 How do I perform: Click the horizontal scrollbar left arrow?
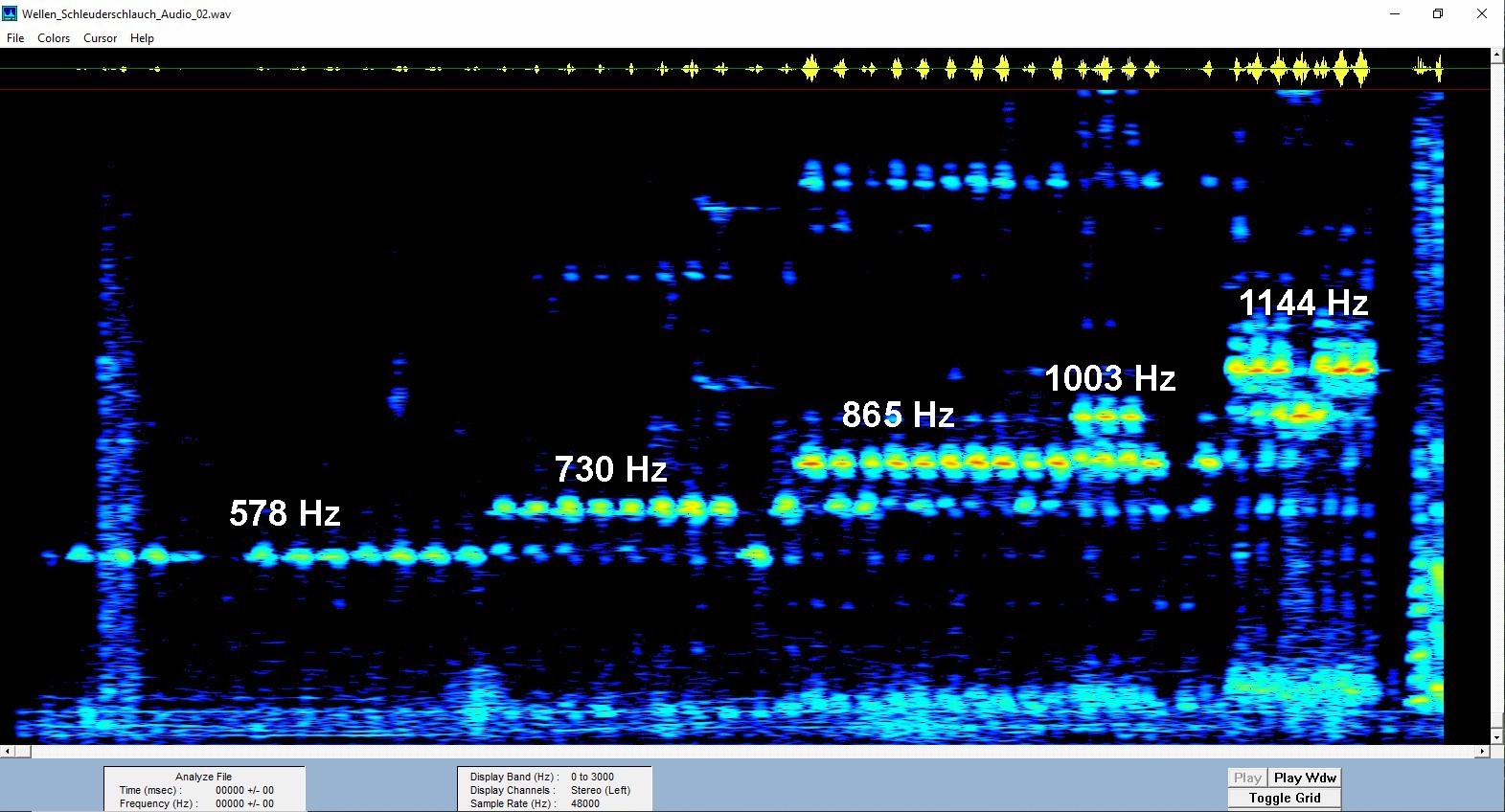[7, 752]
